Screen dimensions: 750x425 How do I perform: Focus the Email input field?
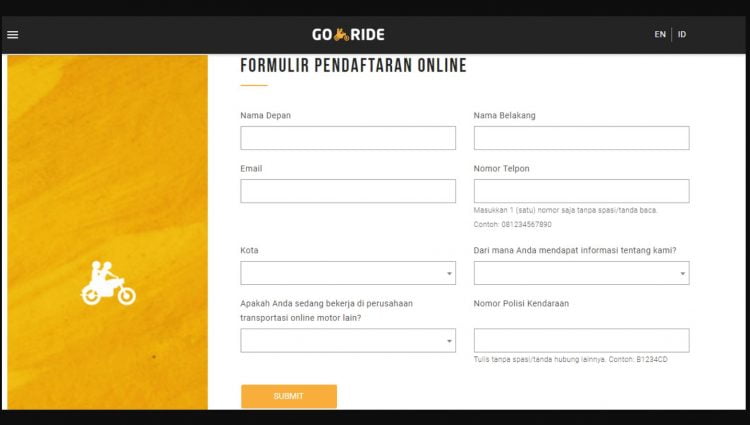pos(348,191)
